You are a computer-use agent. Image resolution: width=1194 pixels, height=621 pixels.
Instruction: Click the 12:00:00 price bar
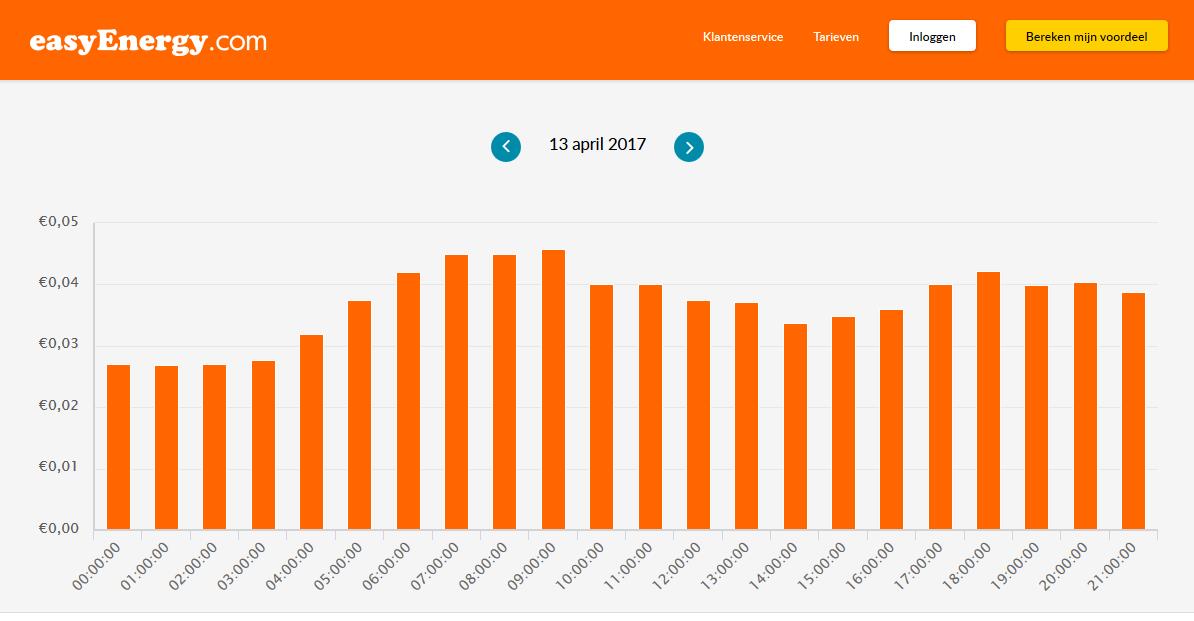click(698, 415)
